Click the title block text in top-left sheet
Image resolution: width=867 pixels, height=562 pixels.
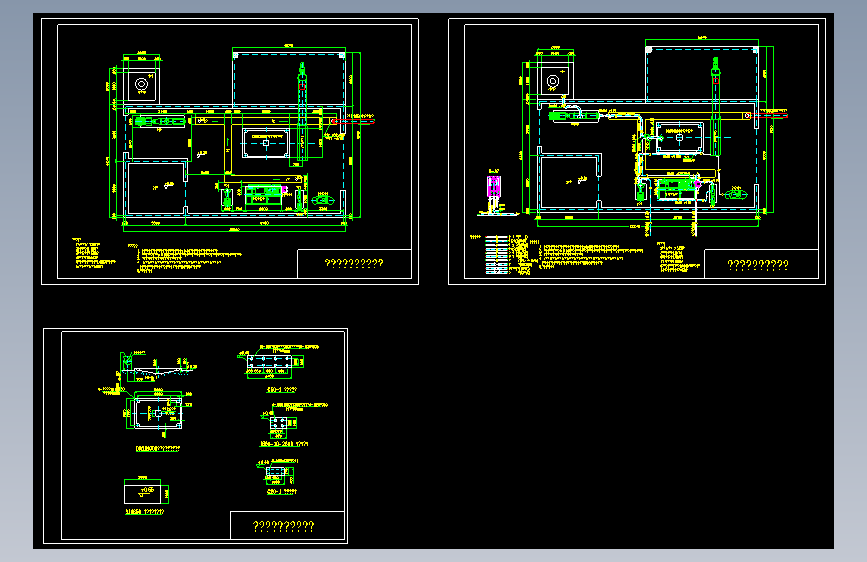tap(354, 263)
